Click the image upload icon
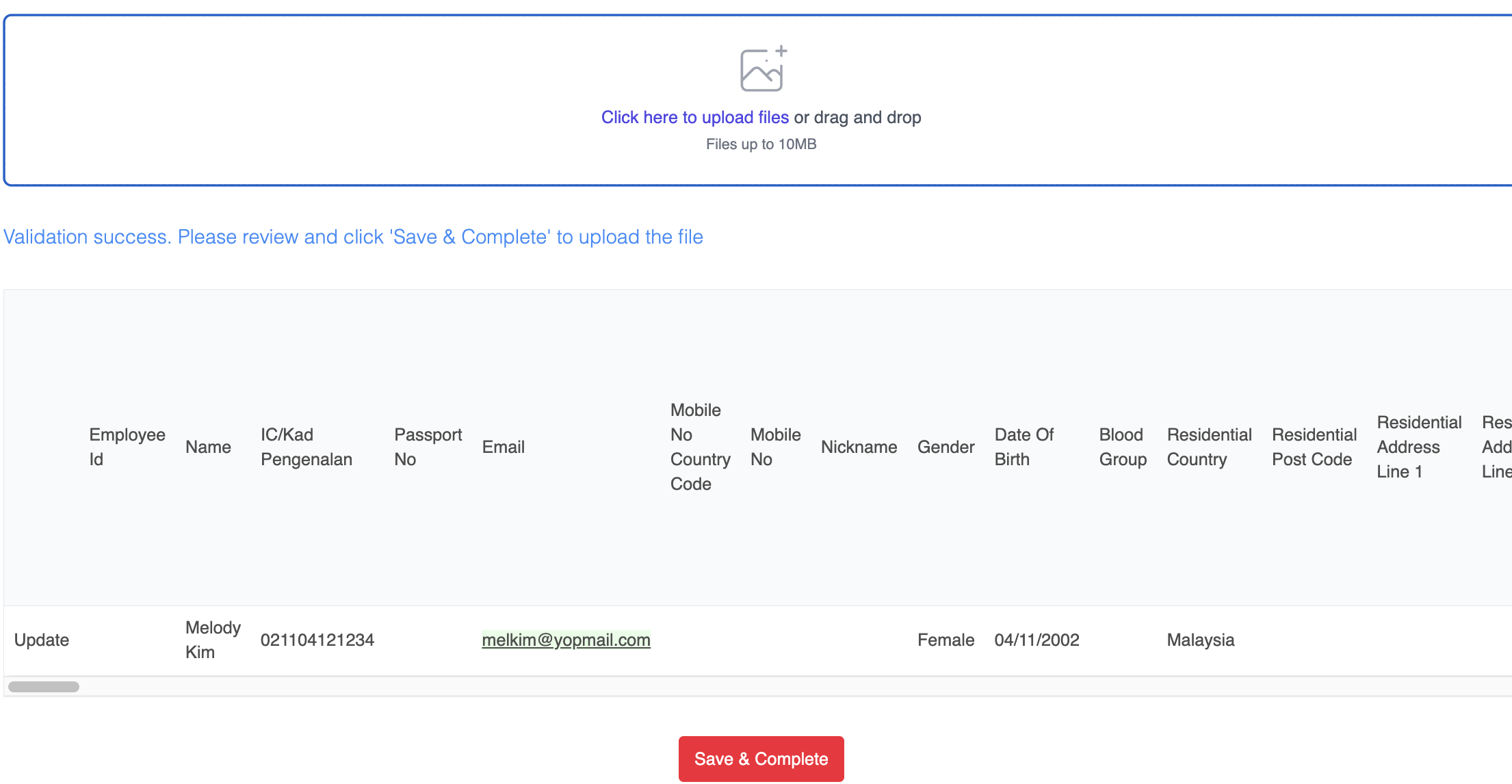This screenshot has height=784, width=1512. [x=762, y=69]
